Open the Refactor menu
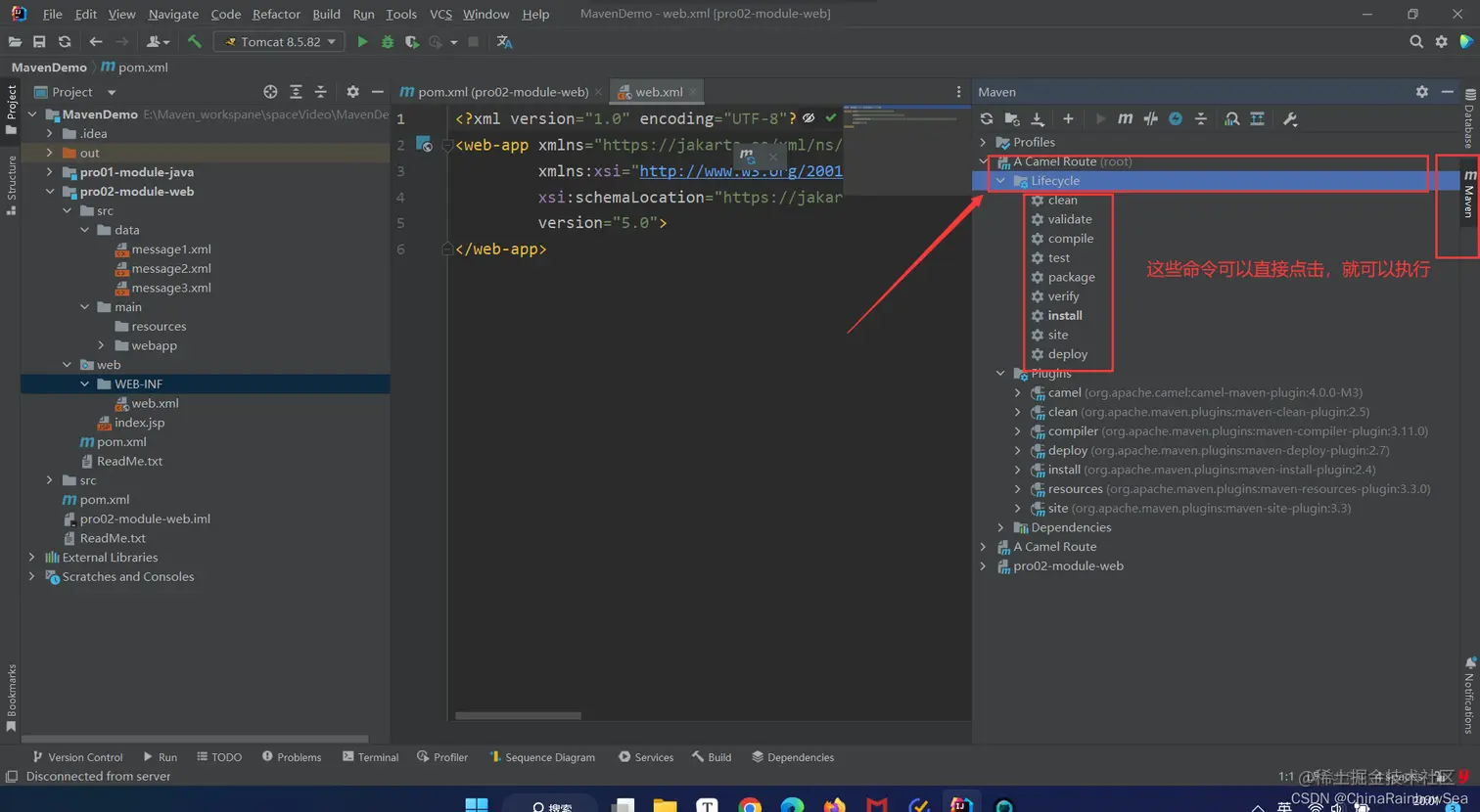Viewport: 1480px width, 812px height. click(x=276, y=14)
